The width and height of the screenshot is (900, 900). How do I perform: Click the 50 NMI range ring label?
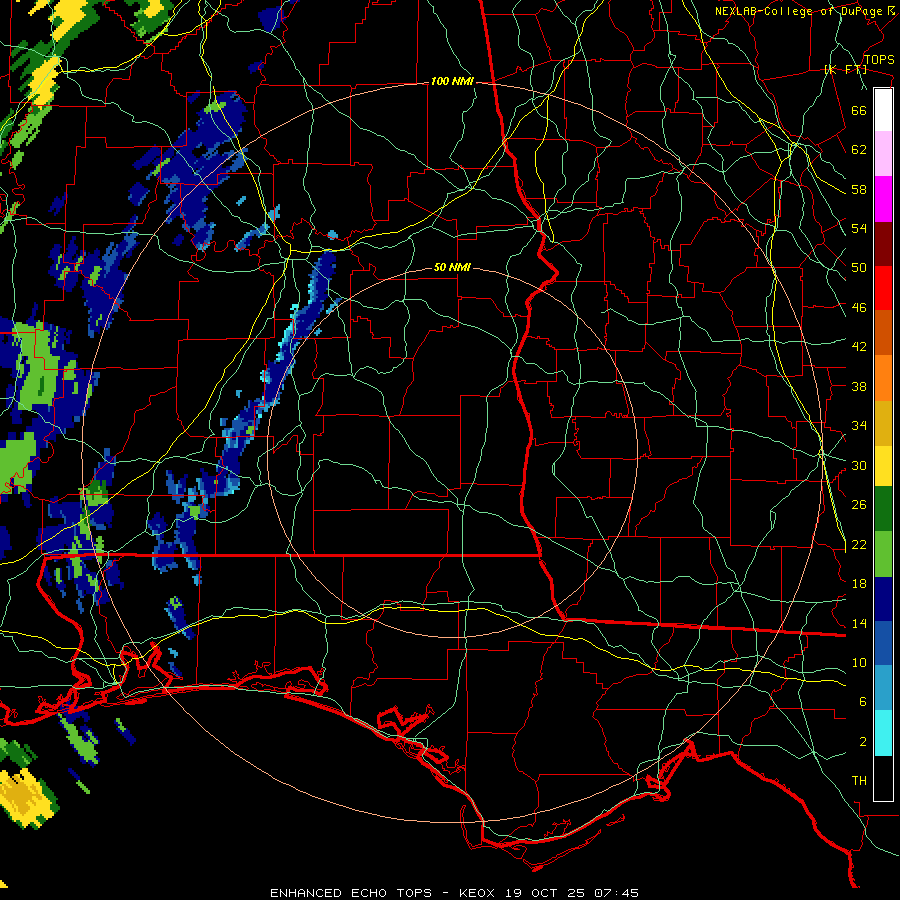pos(452,267)
